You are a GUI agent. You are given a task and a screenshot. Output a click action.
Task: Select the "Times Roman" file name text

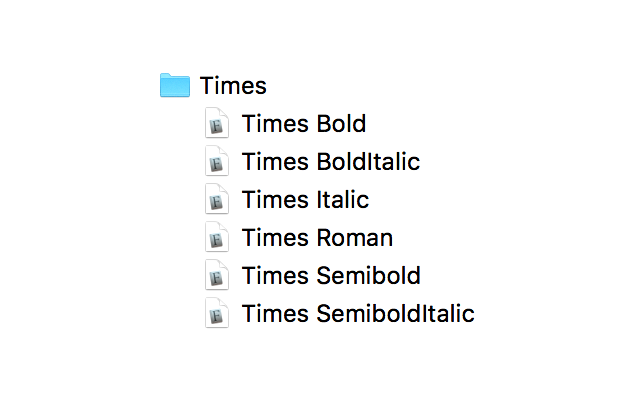(x=317, y=238)
